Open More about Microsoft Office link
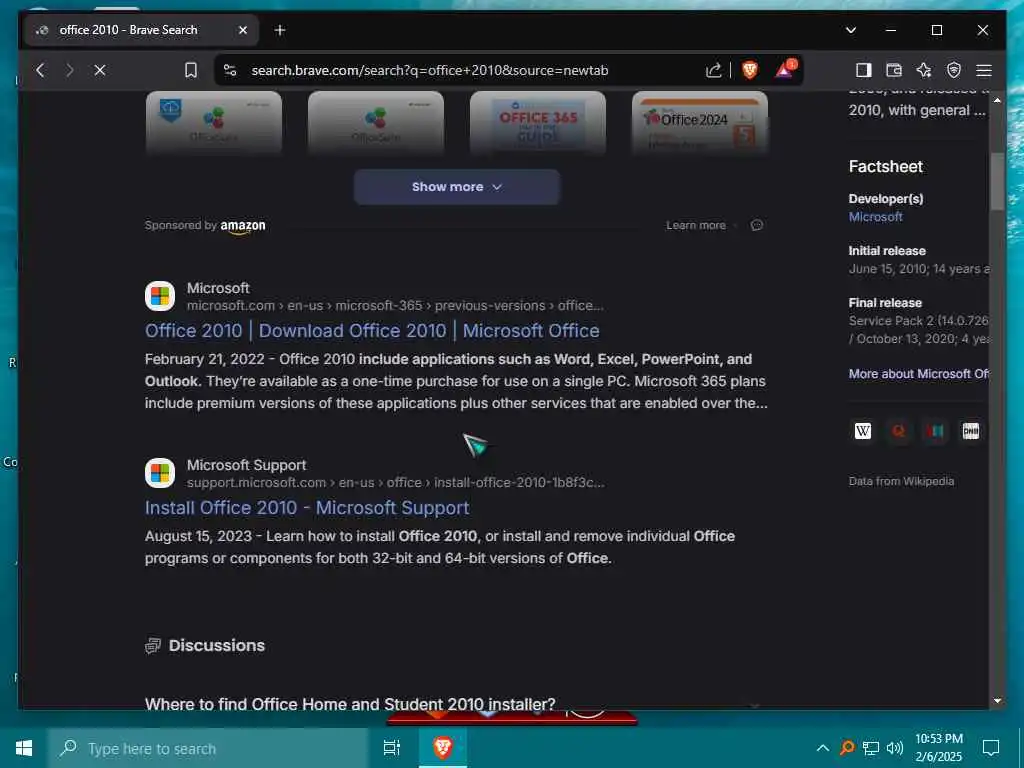Screen dimensions: 1024x768 coord(918,374)
